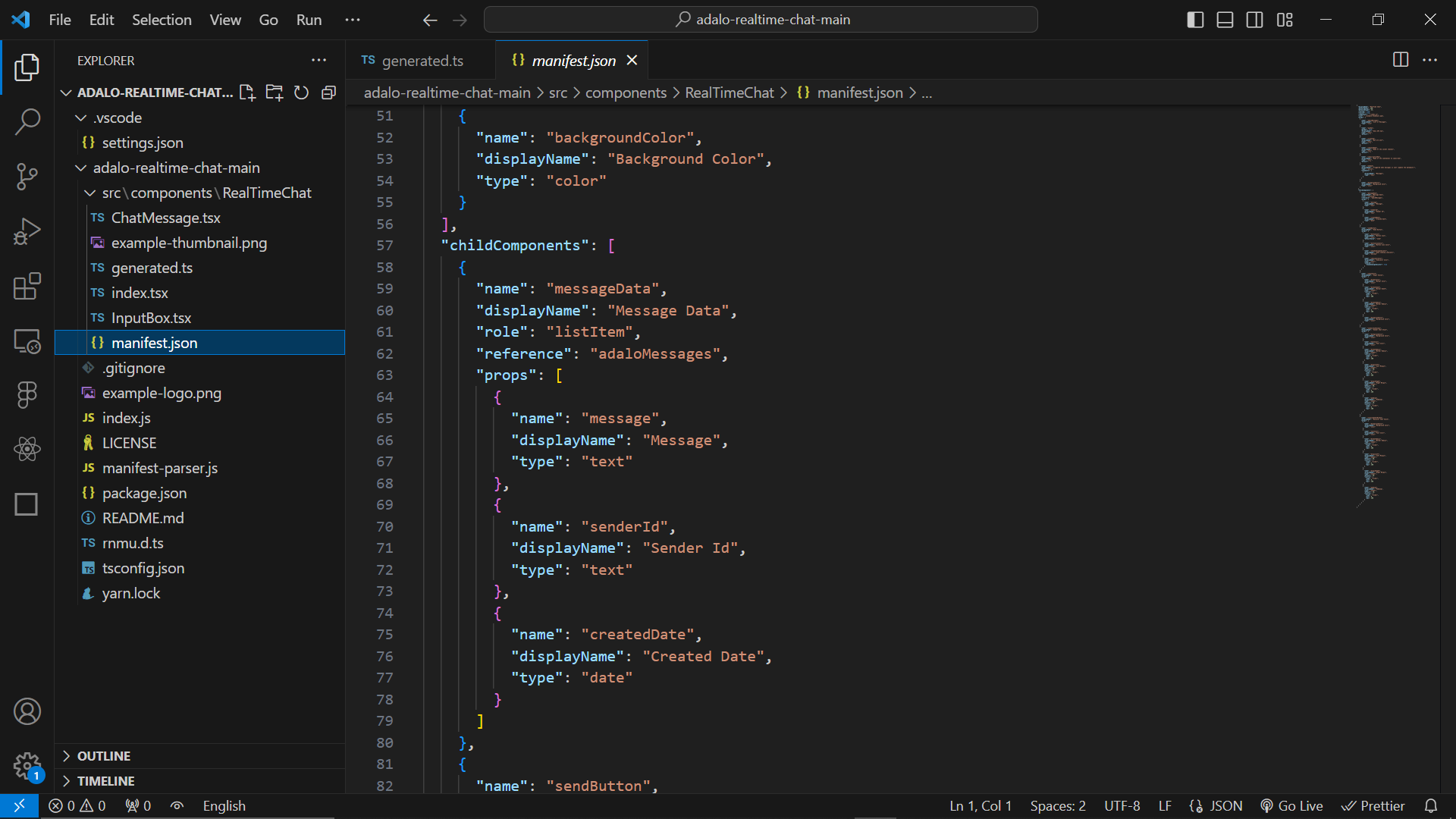This screenshot has height=819, width=1456.
Task: Expand the OUTLINE section
Action: click(104, 756)
